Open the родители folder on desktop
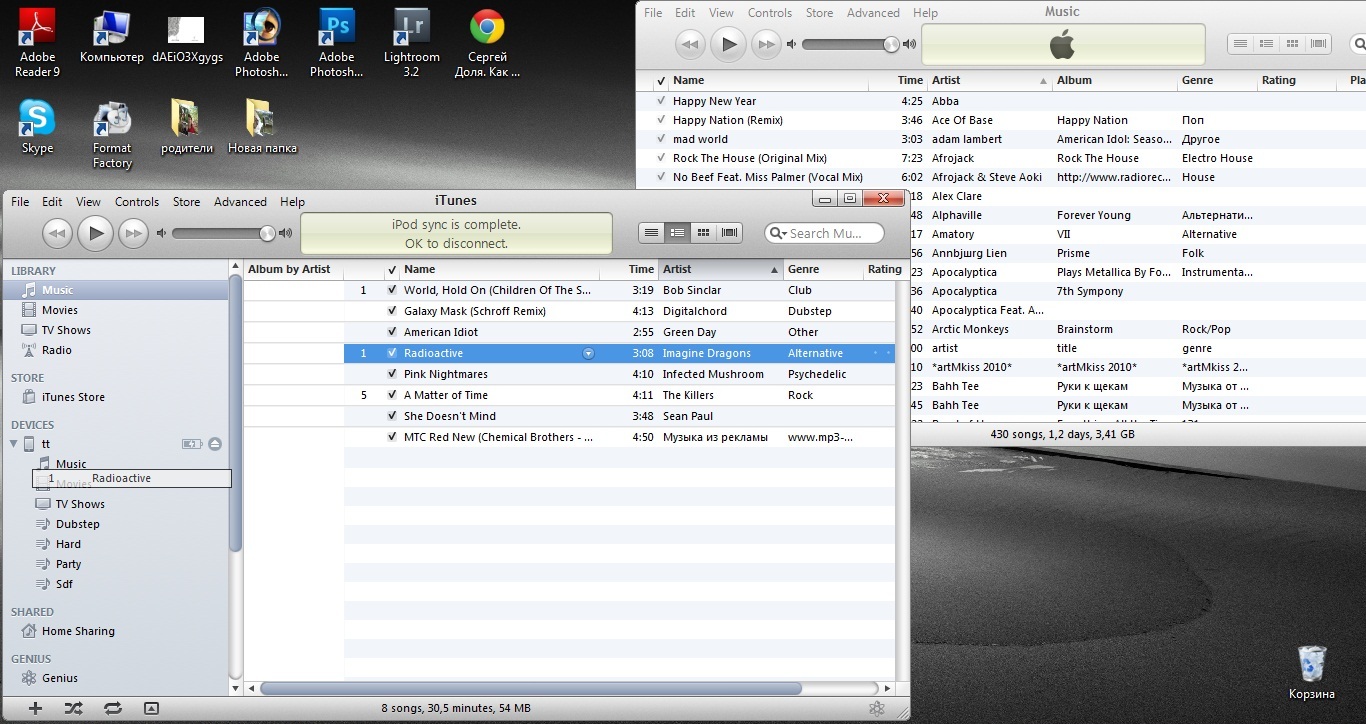The image size is (1366, 724). 186,127
